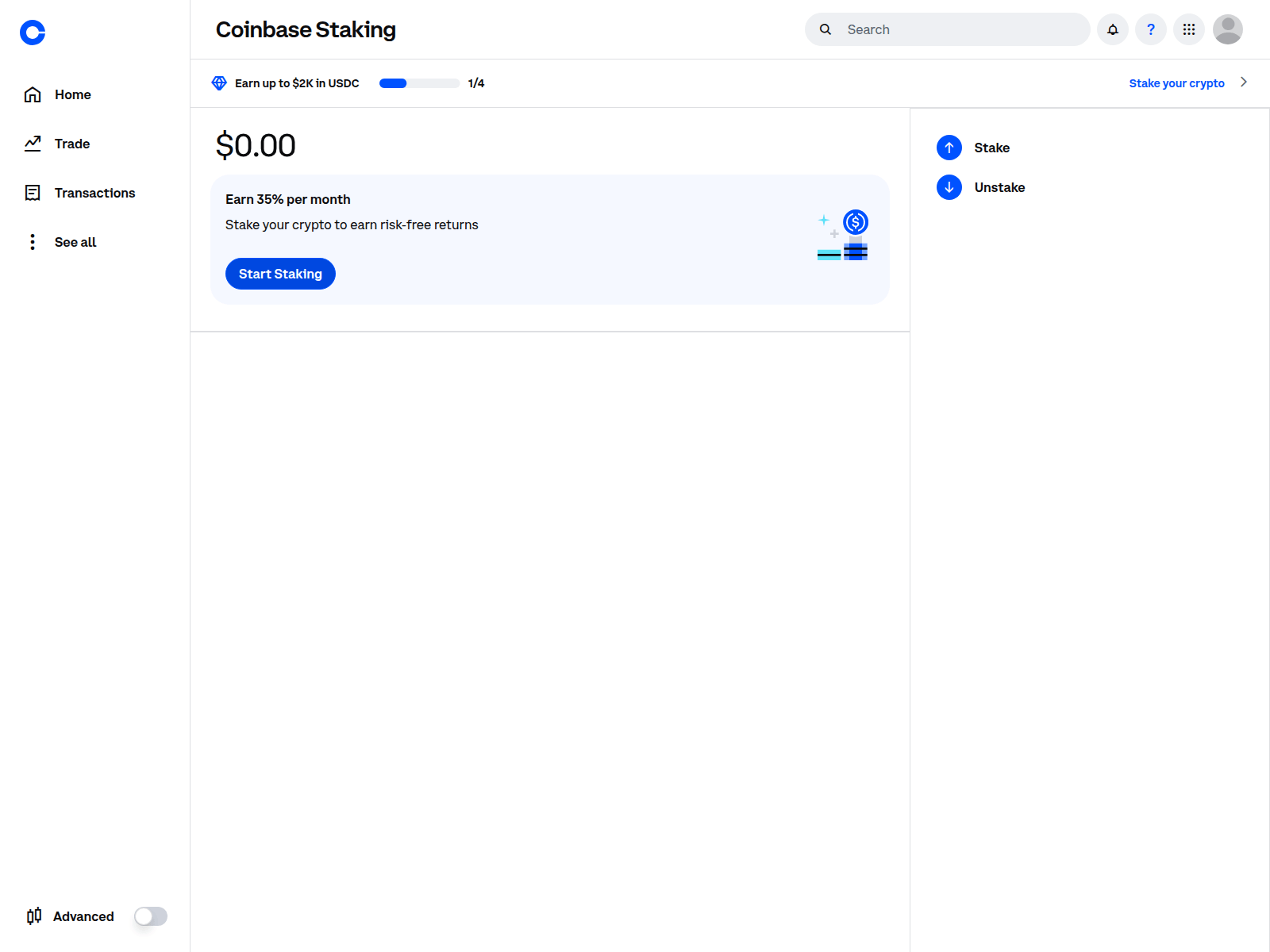Viewport: 1270px width, 952px height.
Task: Expand the banner chevron arrow
Action: [x=1243, y=83]
